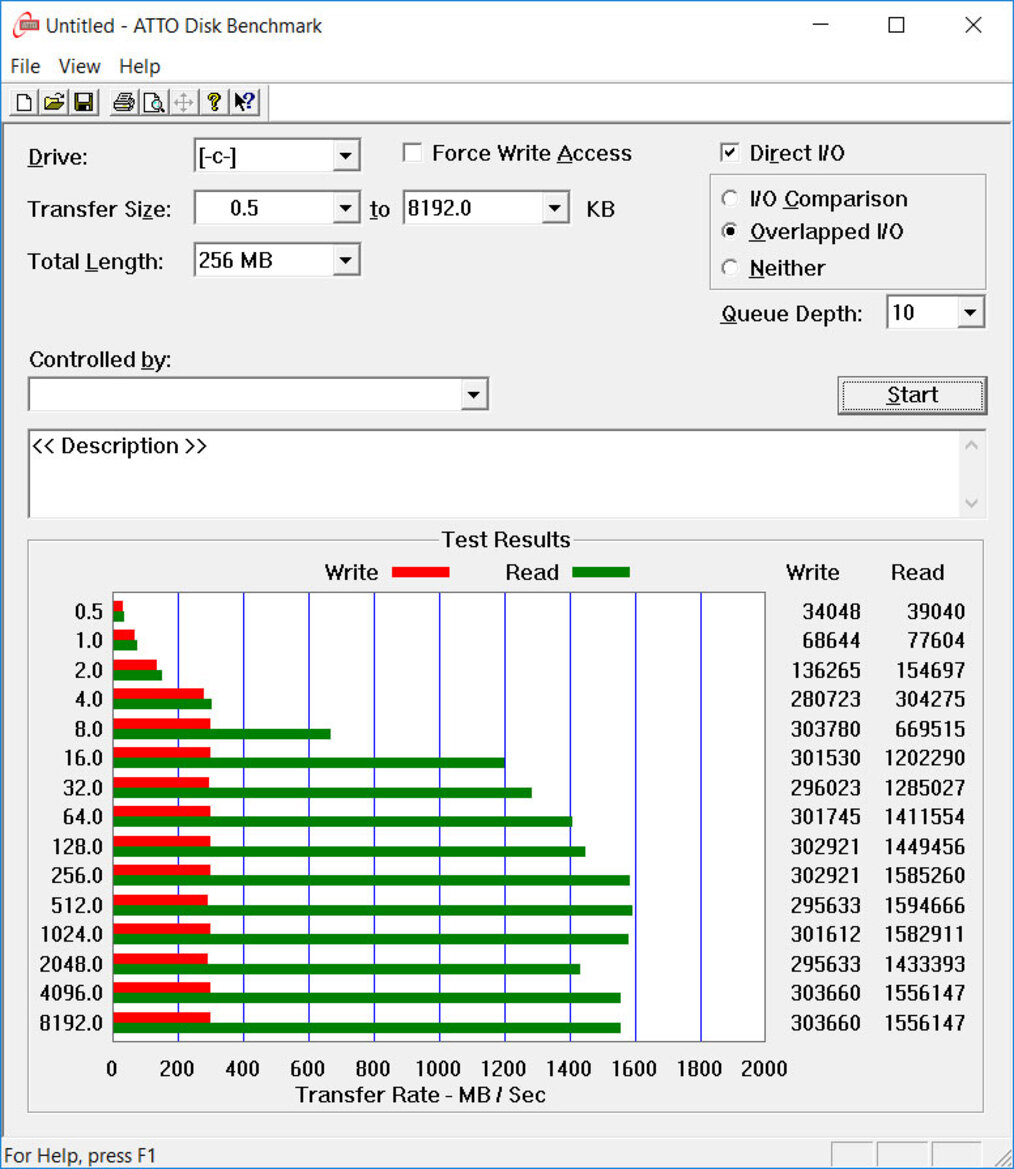Click the Read value 1585260
The height and width of the screenshot is (1169, 1014).
(x=925, y=875)
